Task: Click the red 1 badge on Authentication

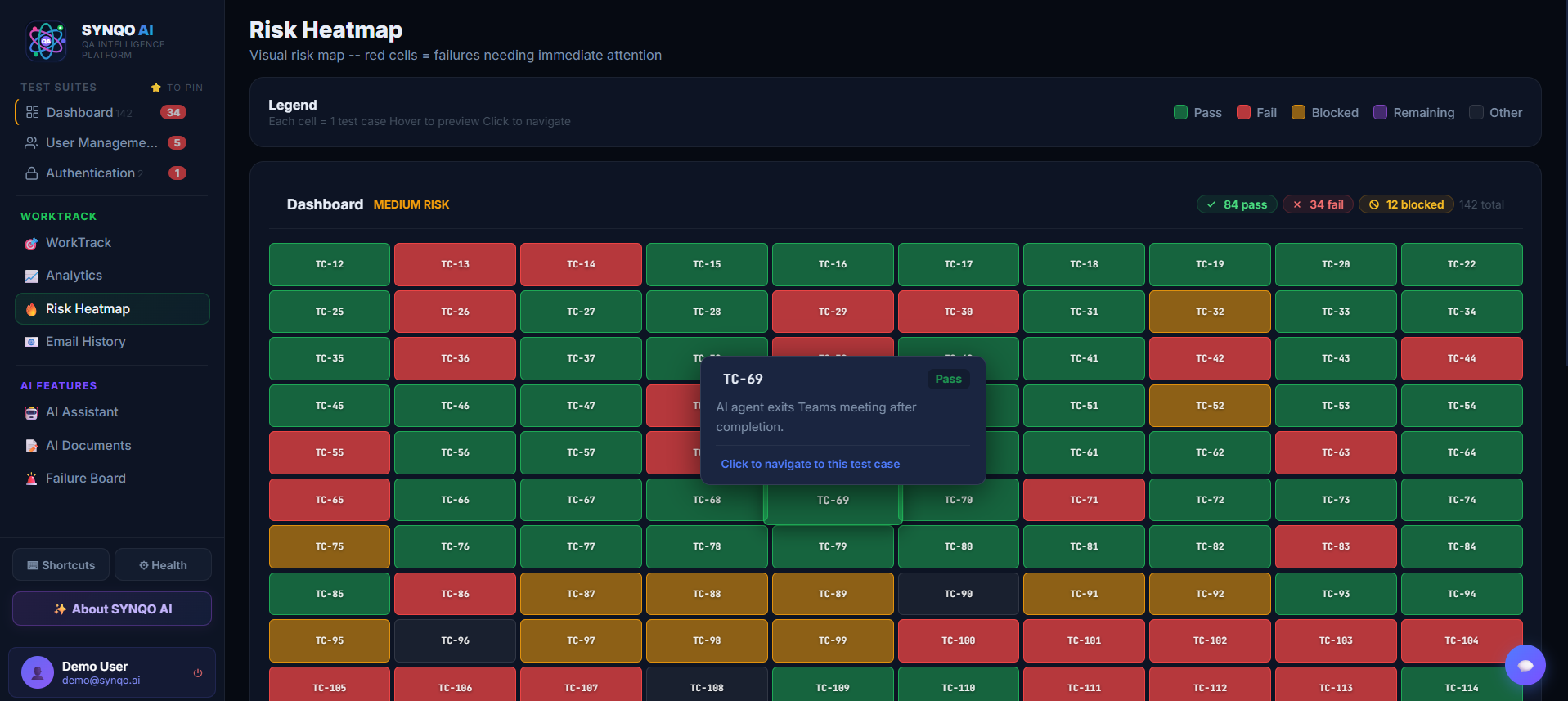Action: [x=177, y=173]
